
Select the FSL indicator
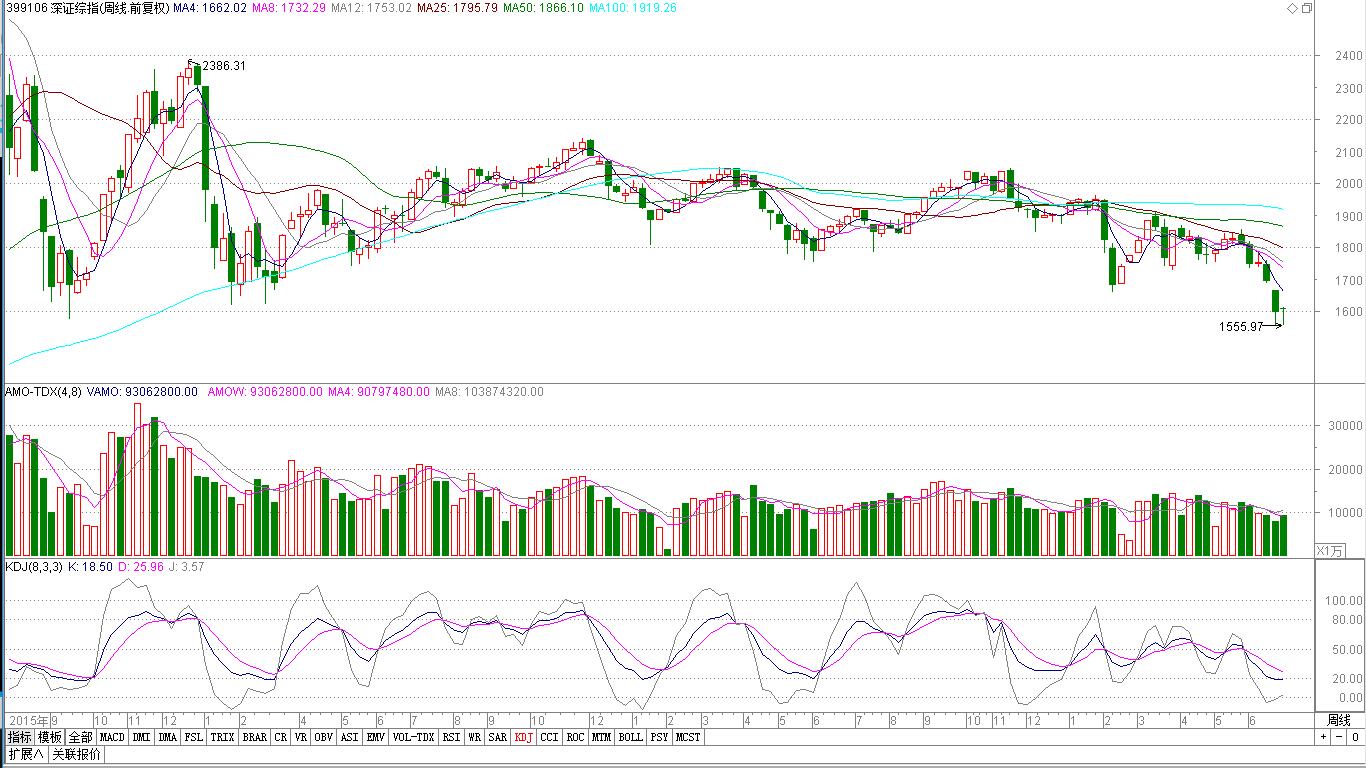point(193,737)
